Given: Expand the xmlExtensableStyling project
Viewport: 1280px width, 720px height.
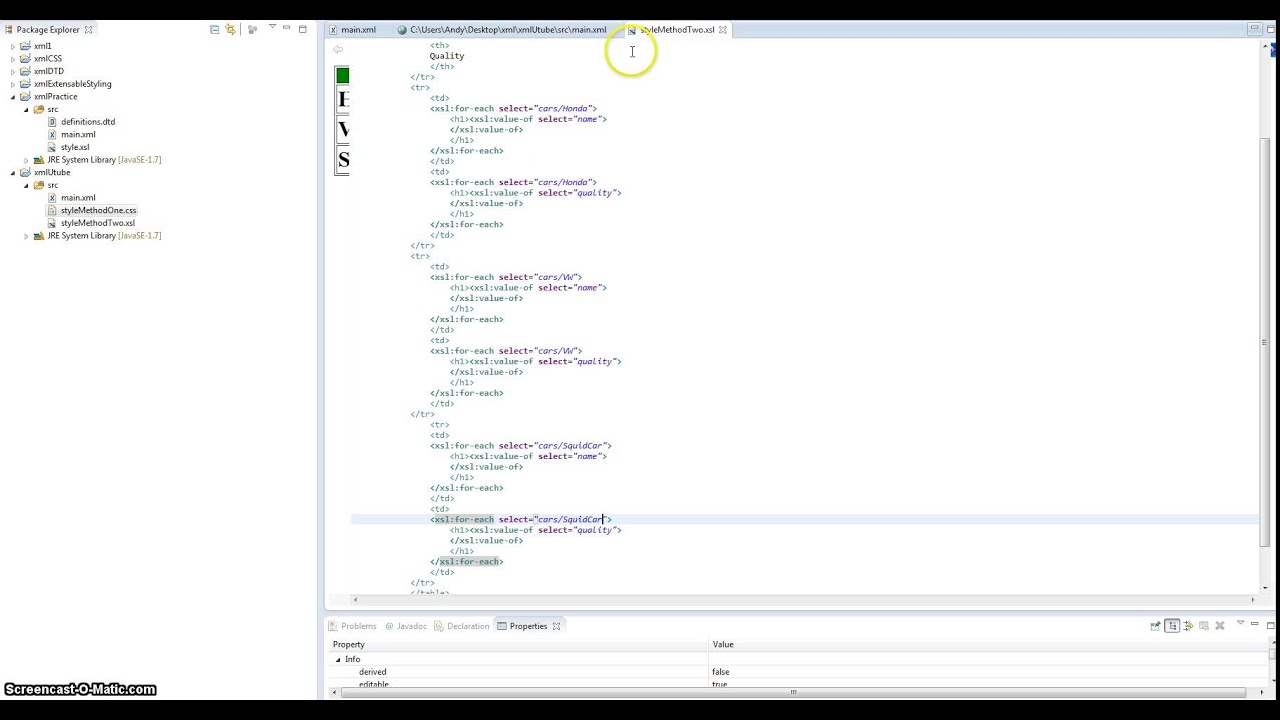Looking at the screenshot, I should [13, 84].
